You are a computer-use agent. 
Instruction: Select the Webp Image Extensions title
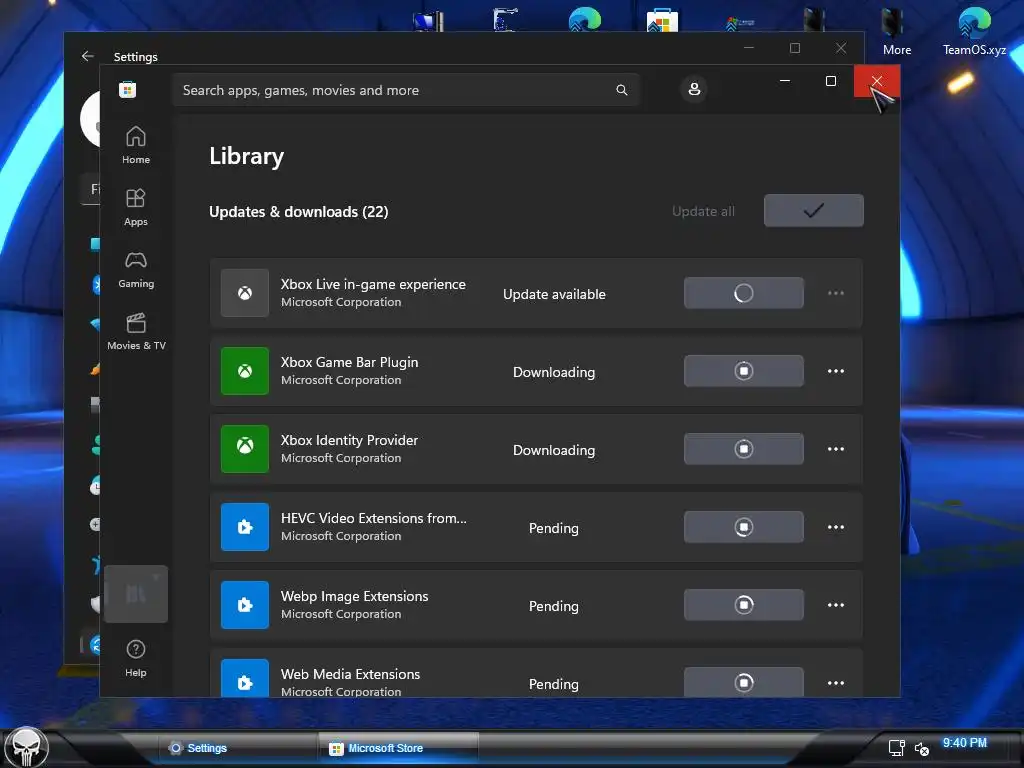(x=355, y=596)
